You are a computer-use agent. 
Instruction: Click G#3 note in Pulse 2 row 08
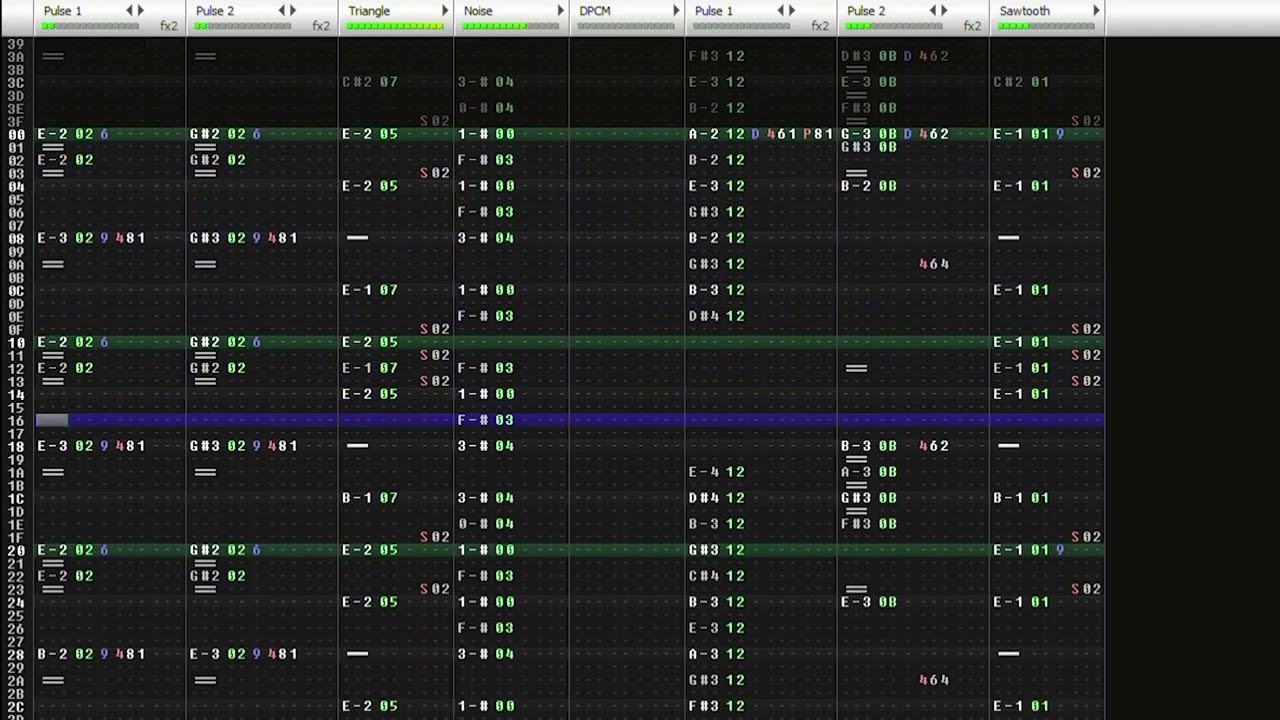click(x=205, y=238)
